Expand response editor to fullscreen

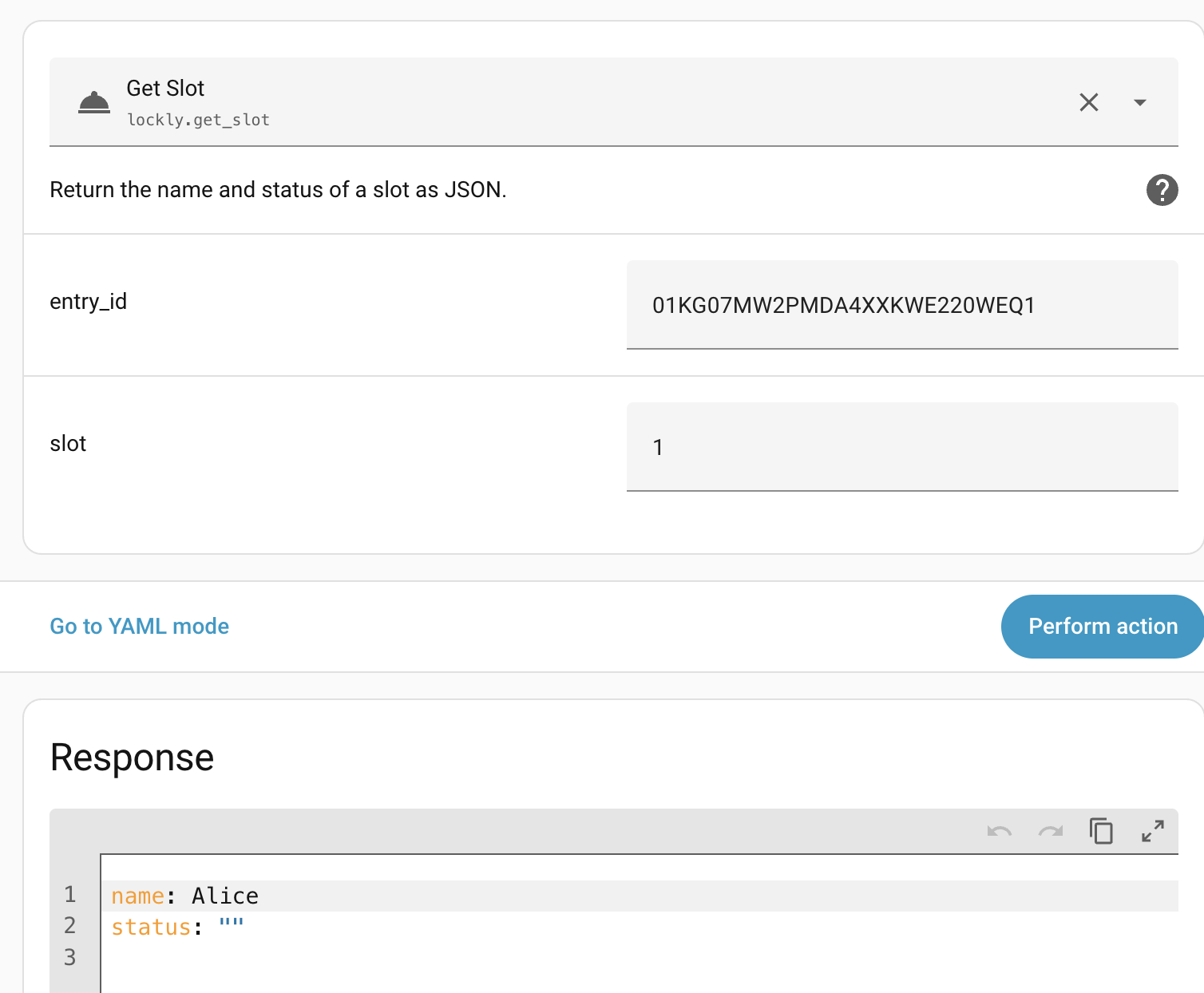(1153, 831)
